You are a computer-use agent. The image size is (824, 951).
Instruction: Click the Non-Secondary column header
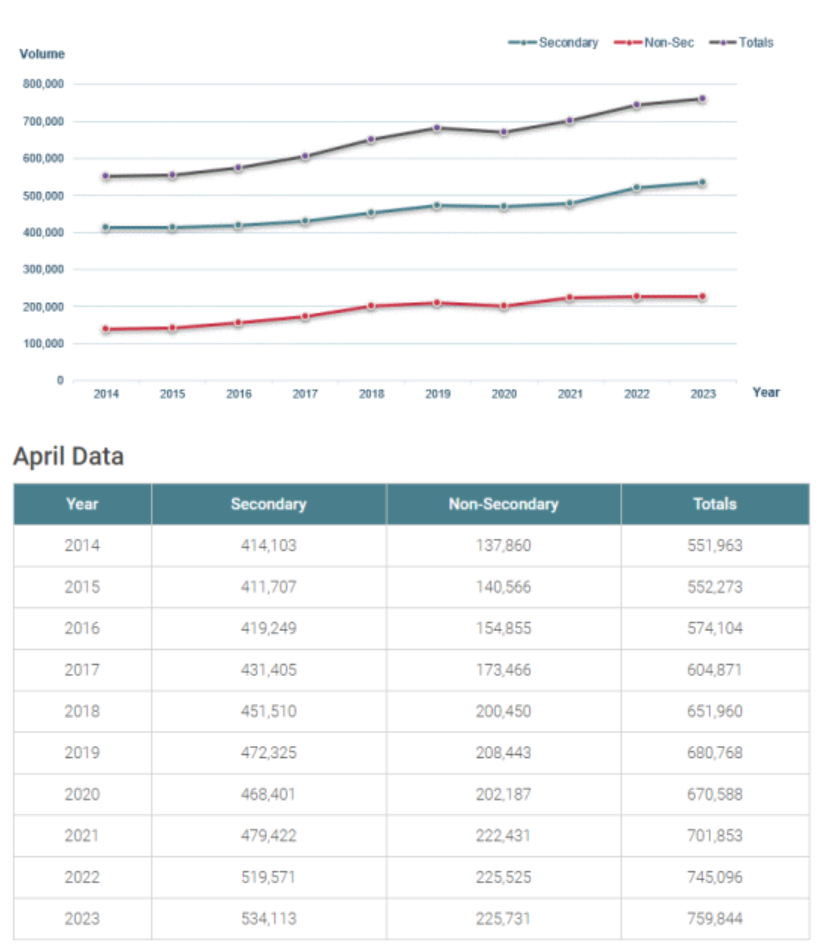(x=503, y=504)
